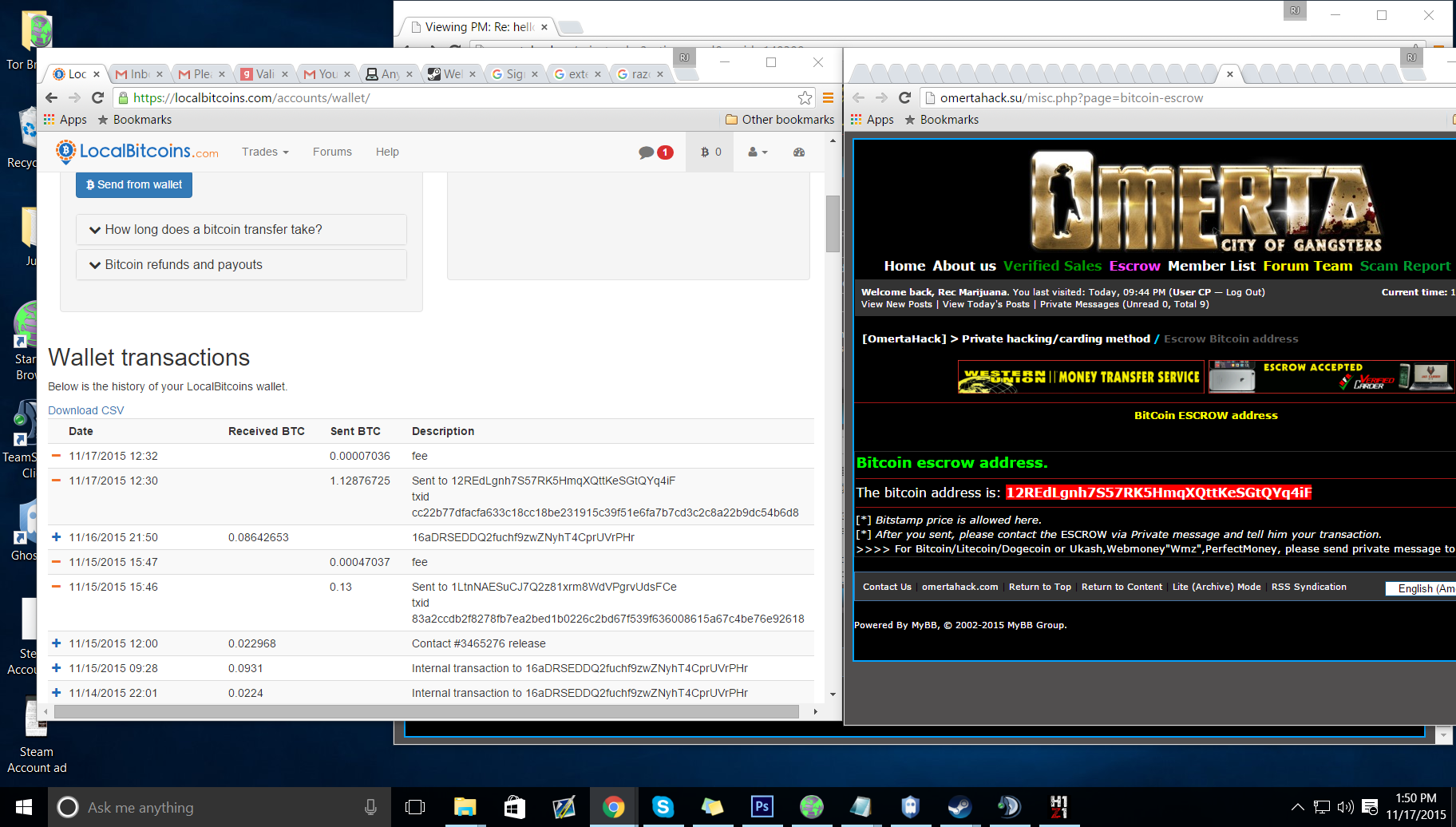Click the LocalBitcoins back arrow button
Screen dimensions: 1456x827
point(52,97)
